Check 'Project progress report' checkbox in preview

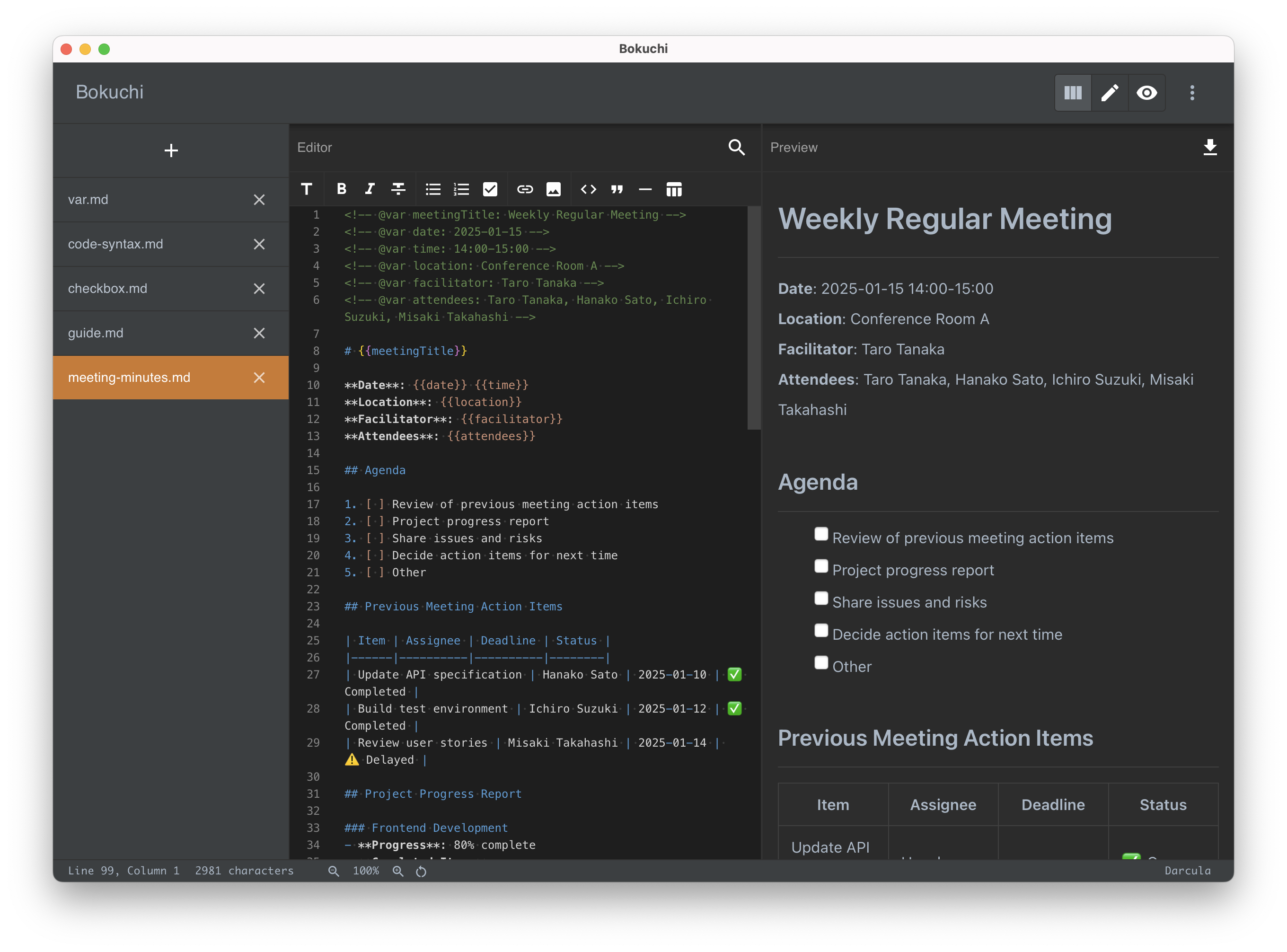point(821,566)
